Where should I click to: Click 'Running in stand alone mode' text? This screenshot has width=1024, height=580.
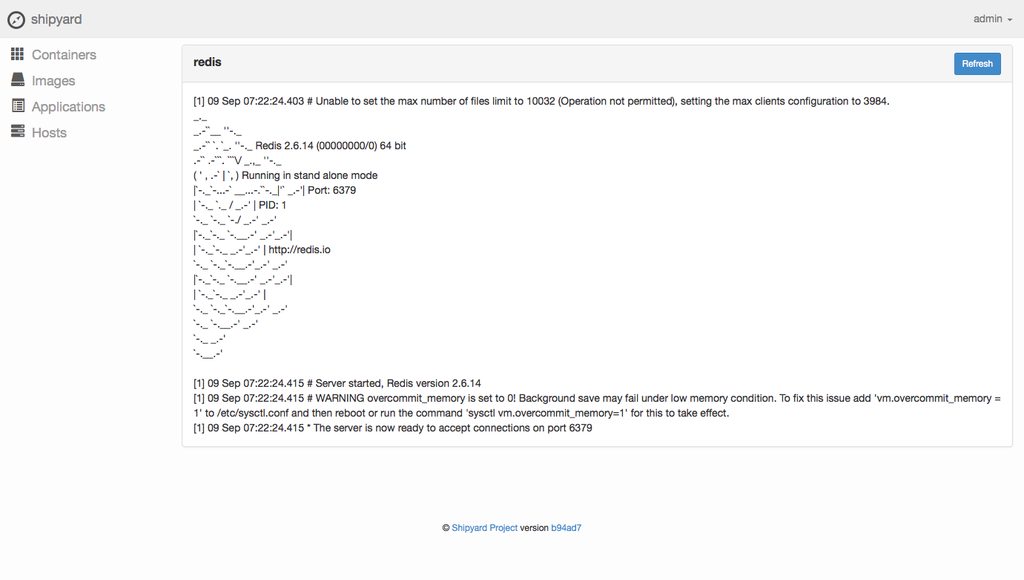pyautogui.click(x=310, y=175)
